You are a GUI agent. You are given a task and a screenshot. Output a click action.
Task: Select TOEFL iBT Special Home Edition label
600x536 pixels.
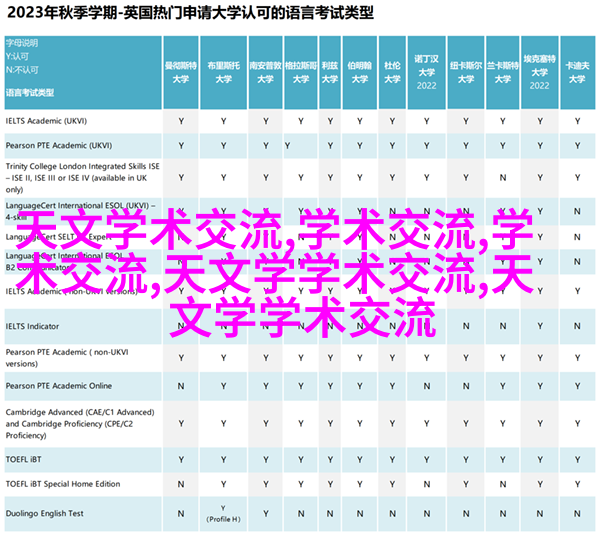pyautogui.click(x=63, y=484)
